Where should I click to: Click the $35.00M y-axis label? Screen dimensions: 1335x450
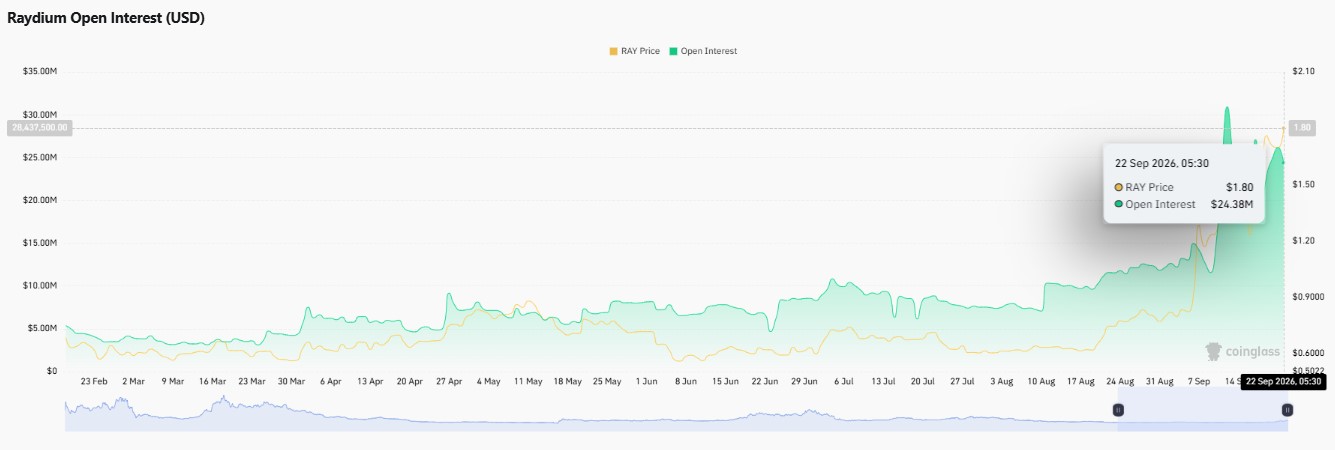[40, 72]
